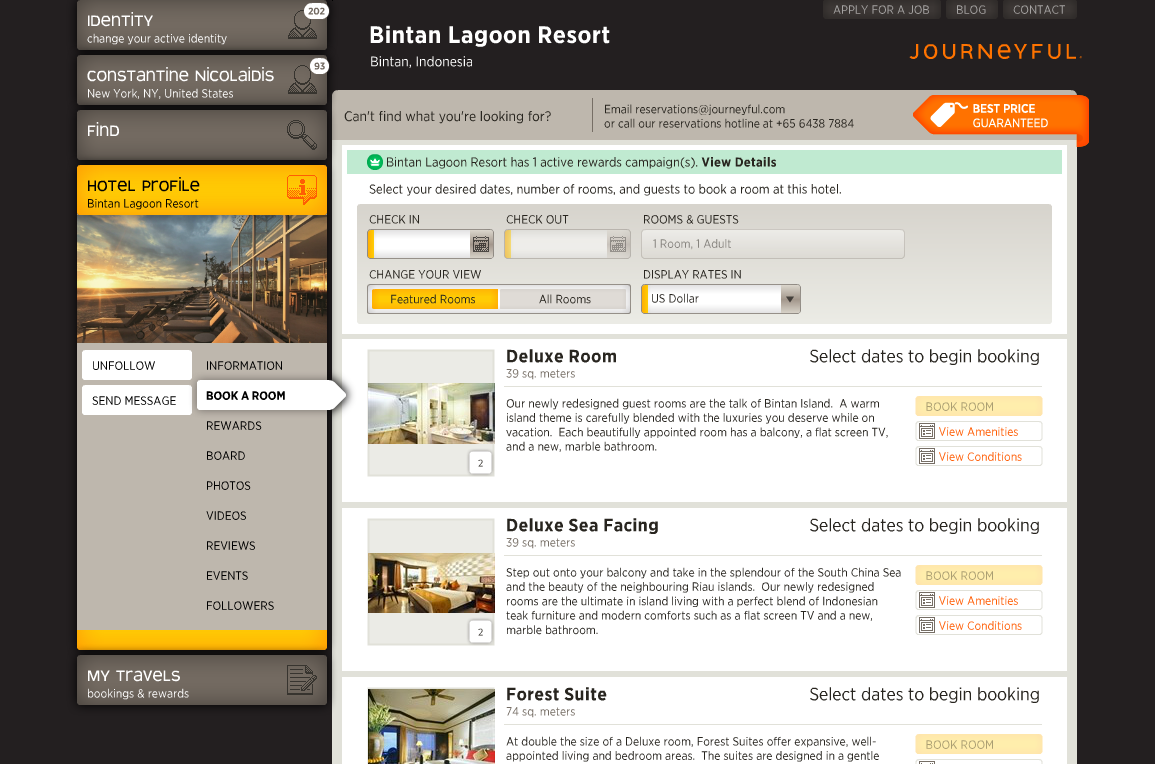
Task: Click Deluxe Room View Conditions list icon
Action: pyautogui.click(x=927, y=457)
